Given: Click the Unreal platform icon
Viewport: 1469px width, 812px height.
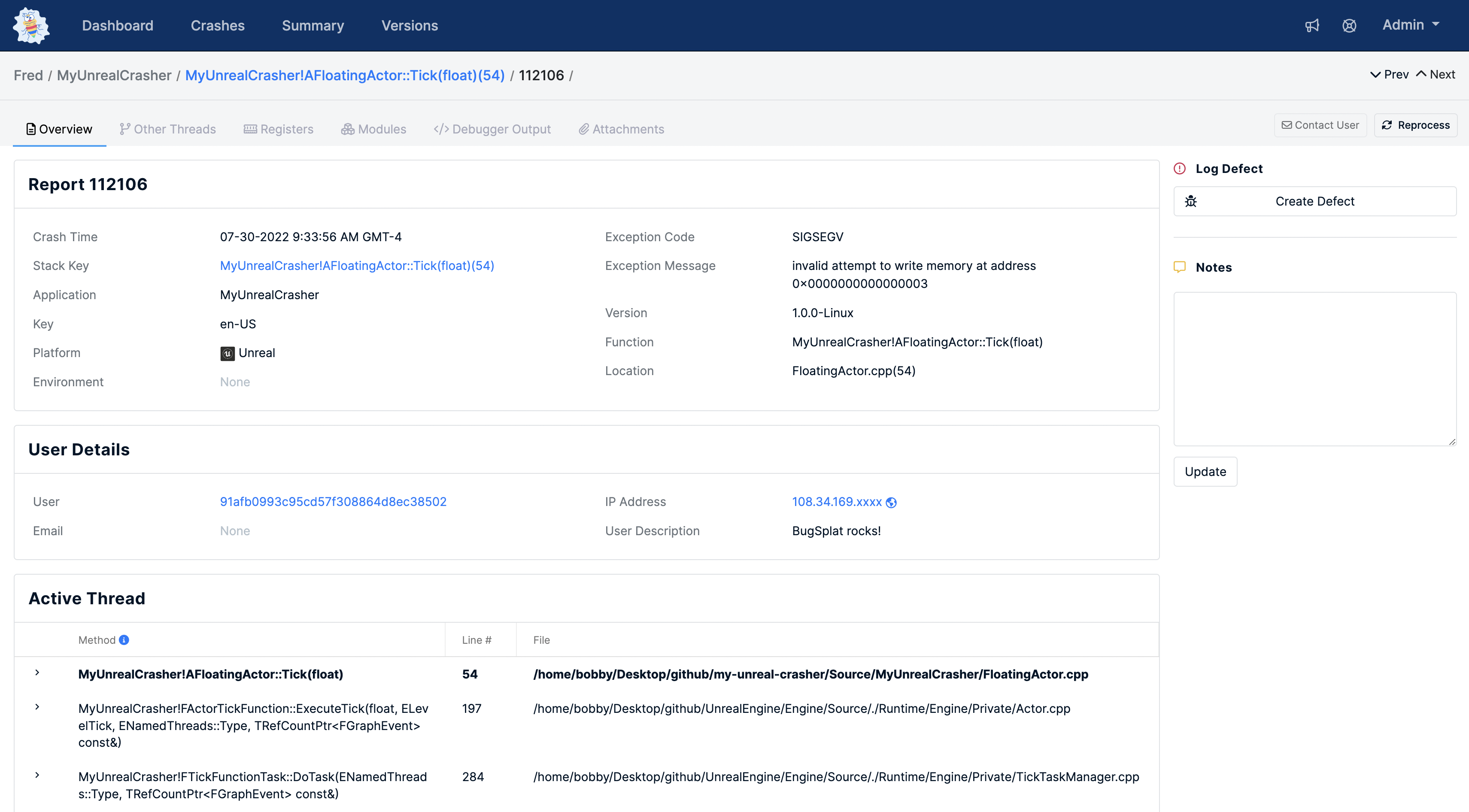Looking at the screenshot, I should pos(228,354).
